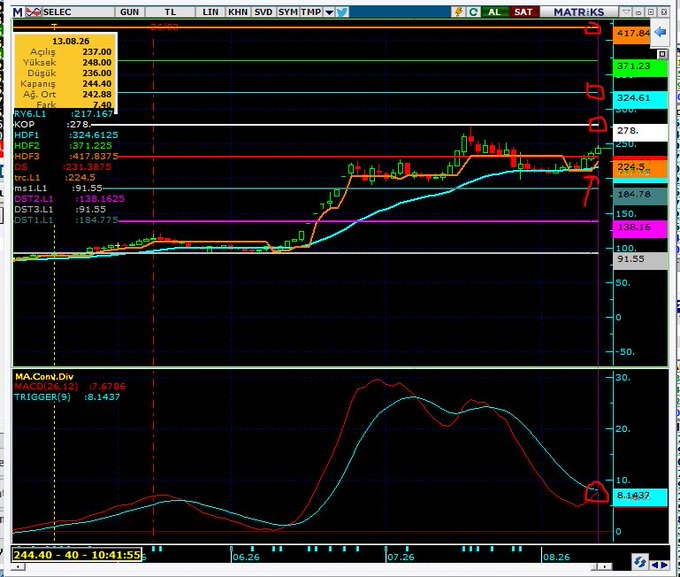
Task: Click the DST2.L1 indicator label
Action: click(x=34, y=199)
